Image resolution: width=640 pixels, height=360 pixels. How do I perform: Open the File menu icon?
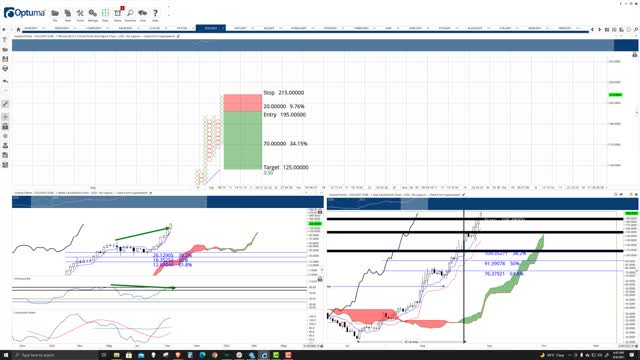(55, 14)
